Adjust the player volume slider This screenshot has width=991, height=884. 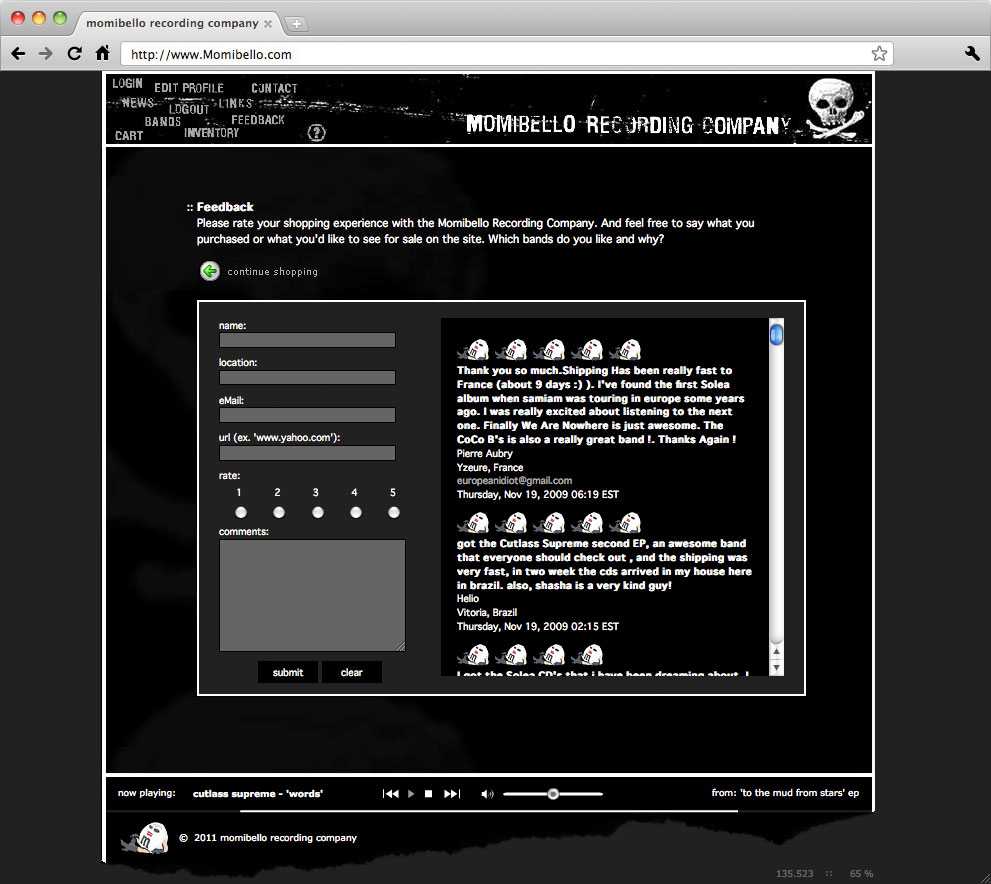point(553,794)
